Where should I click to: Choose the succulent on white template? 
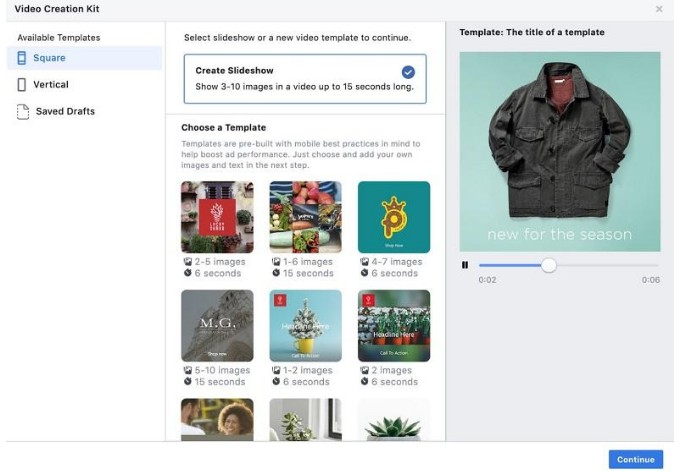click(x=394, y=420)
